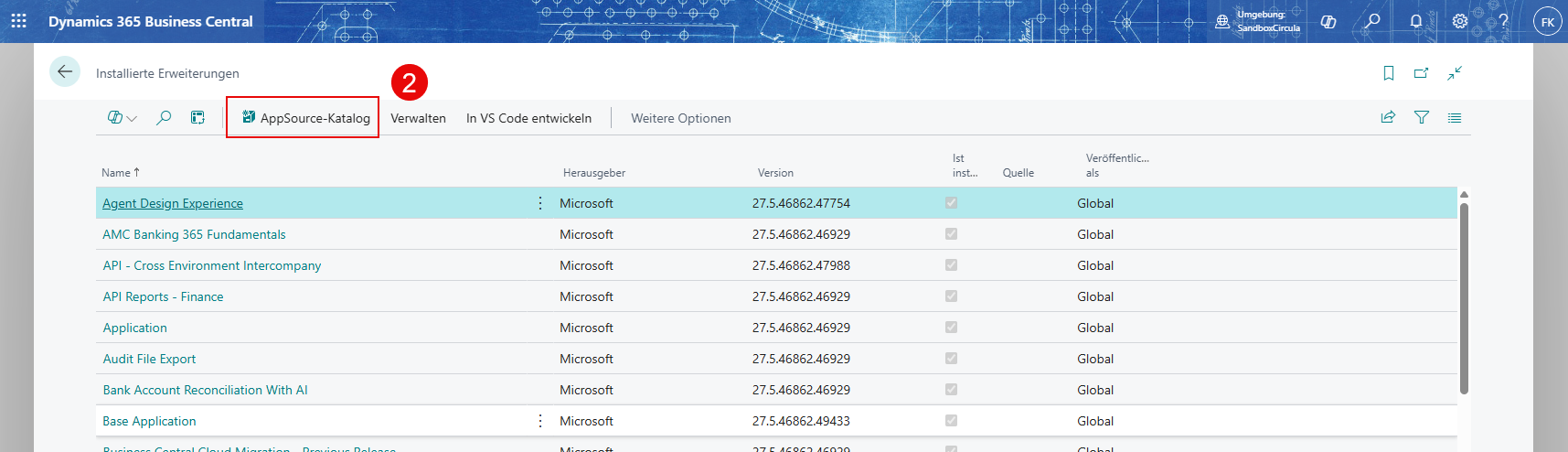The height and width of the screenshot is (452, 1568).
Task: Select Global cell in the Application row
Action: (x=1095, y=328)
